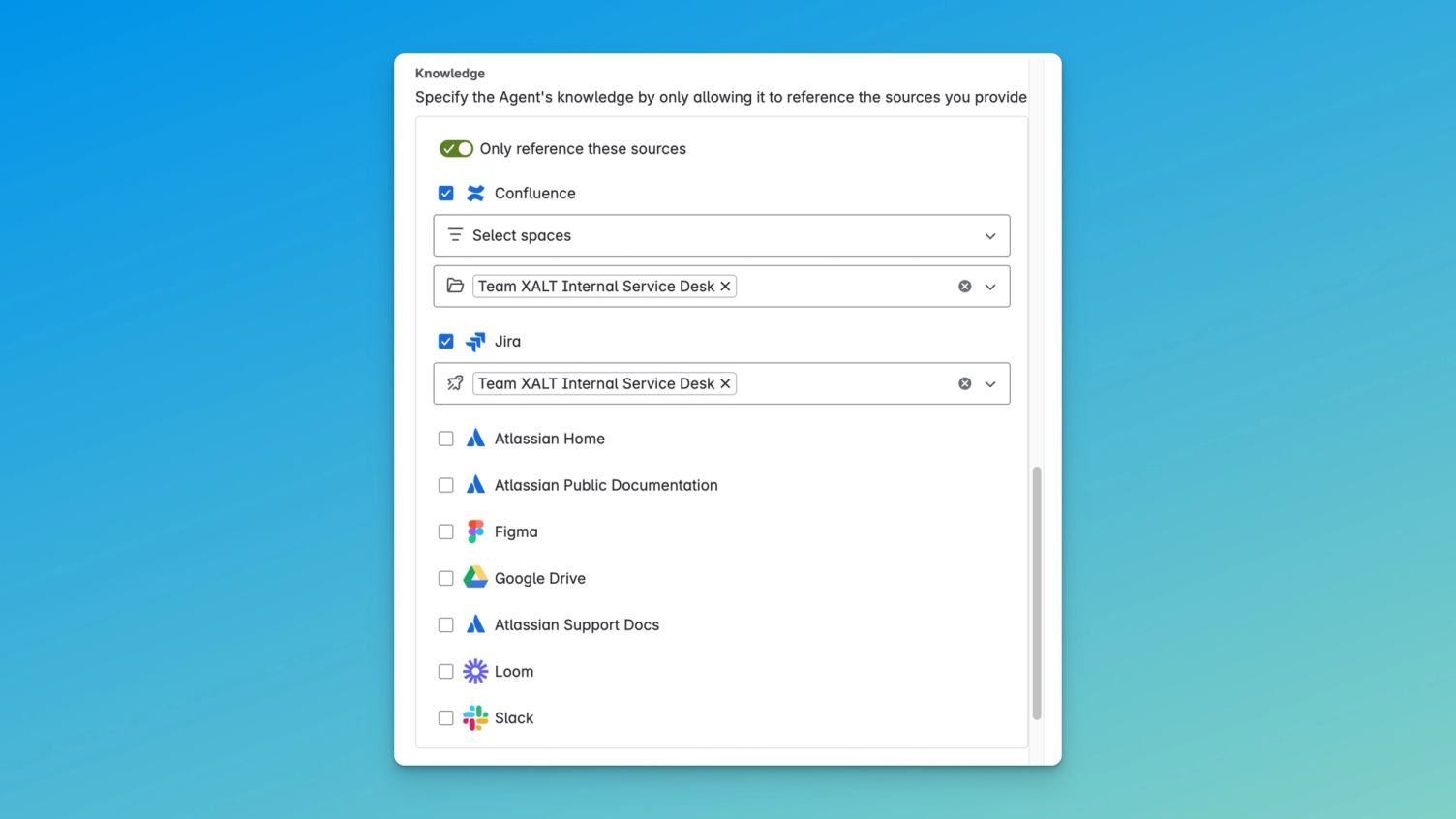Click the folder icon in Confluence space field
The height and width of the screenshot is (819, 1456).
pos(455,286)
